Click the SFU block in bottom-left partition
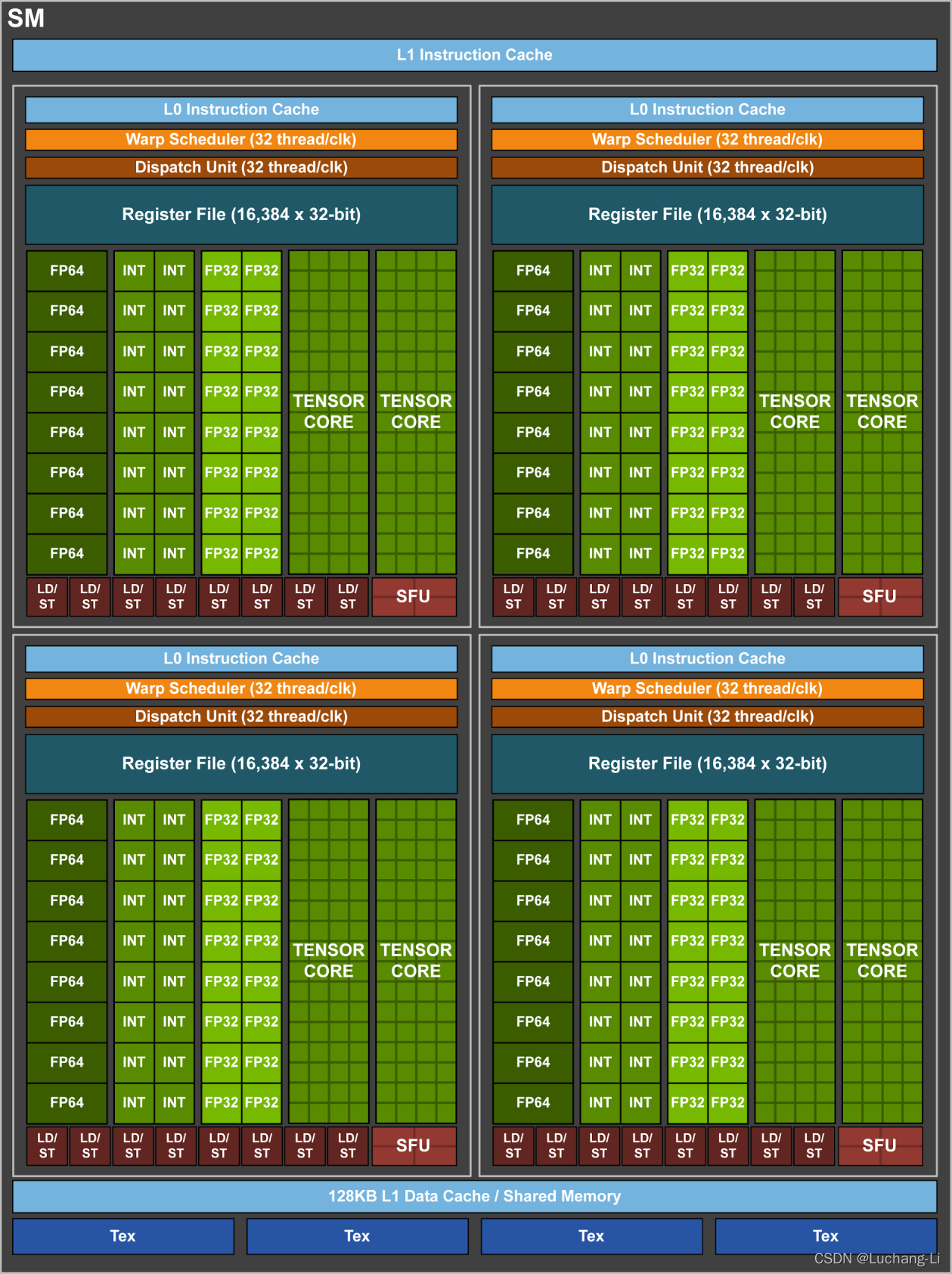 (x=414, y=1145)
